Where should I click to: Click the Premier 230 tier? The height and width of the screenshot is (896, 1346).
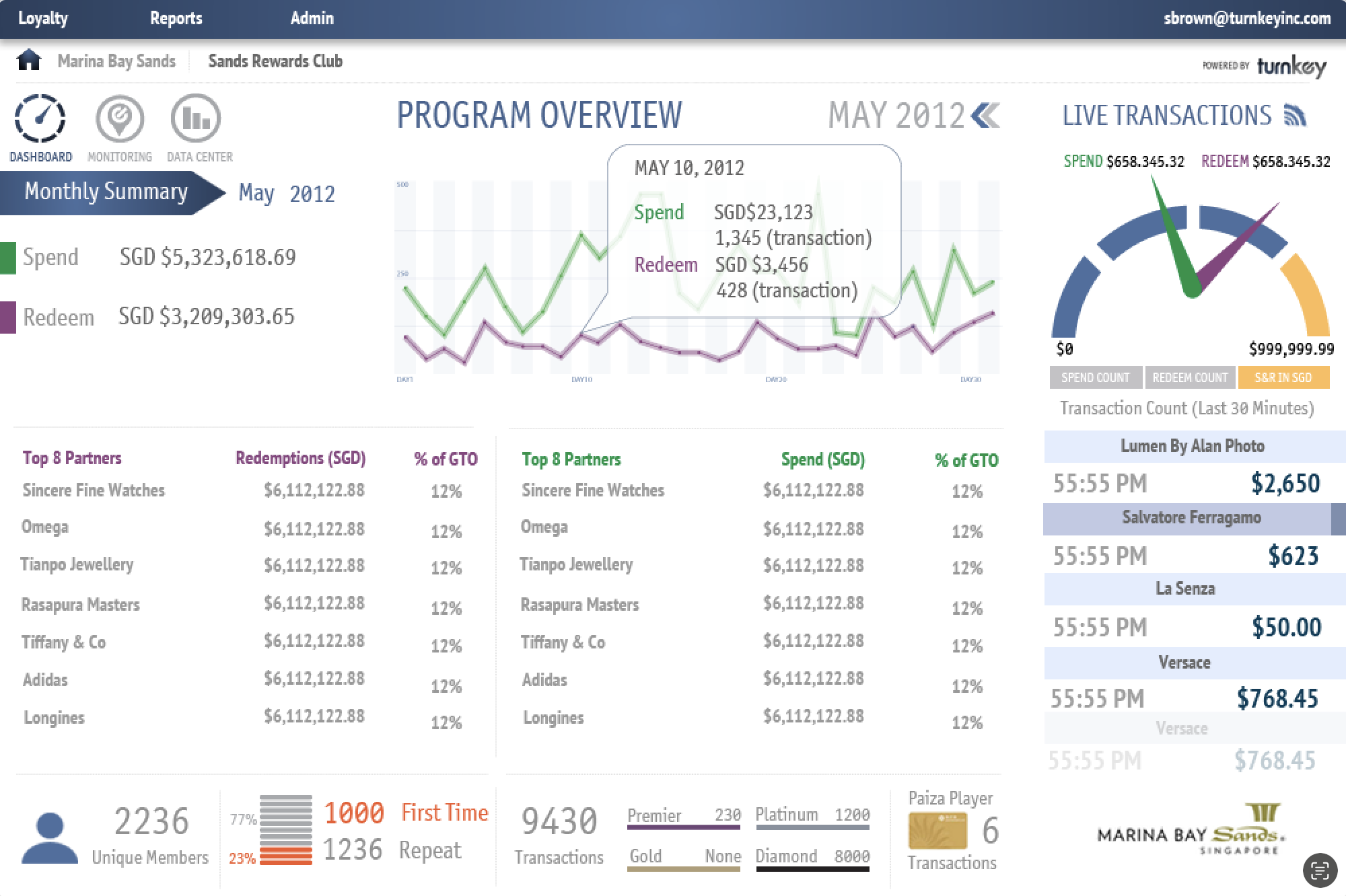pyautogui.click(x=684, y=817)
